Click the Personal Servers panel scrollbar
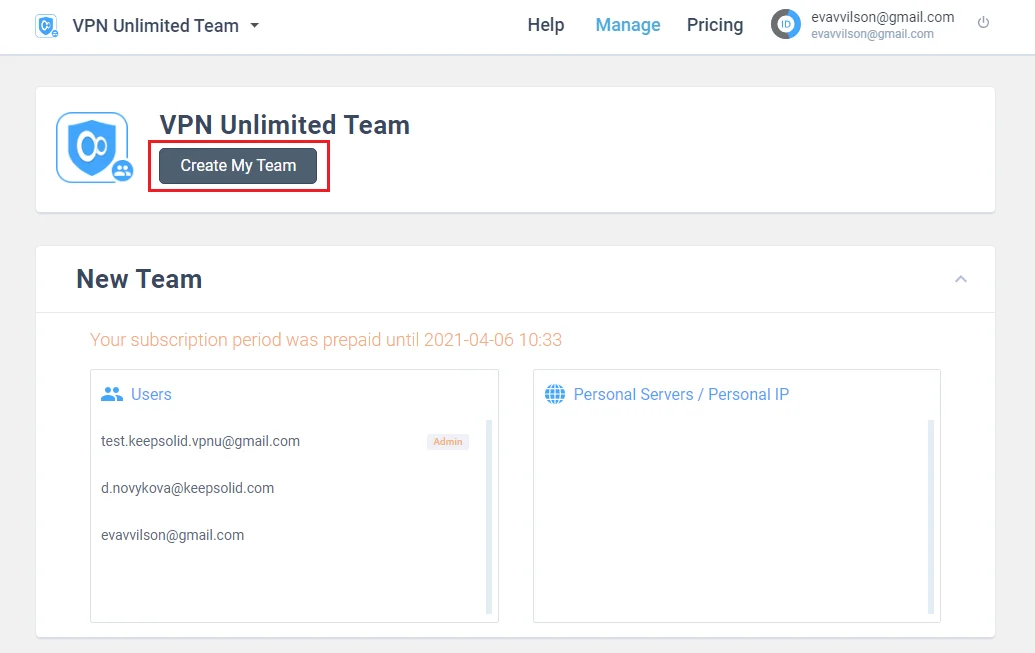1035x653 pixels. 931,517
